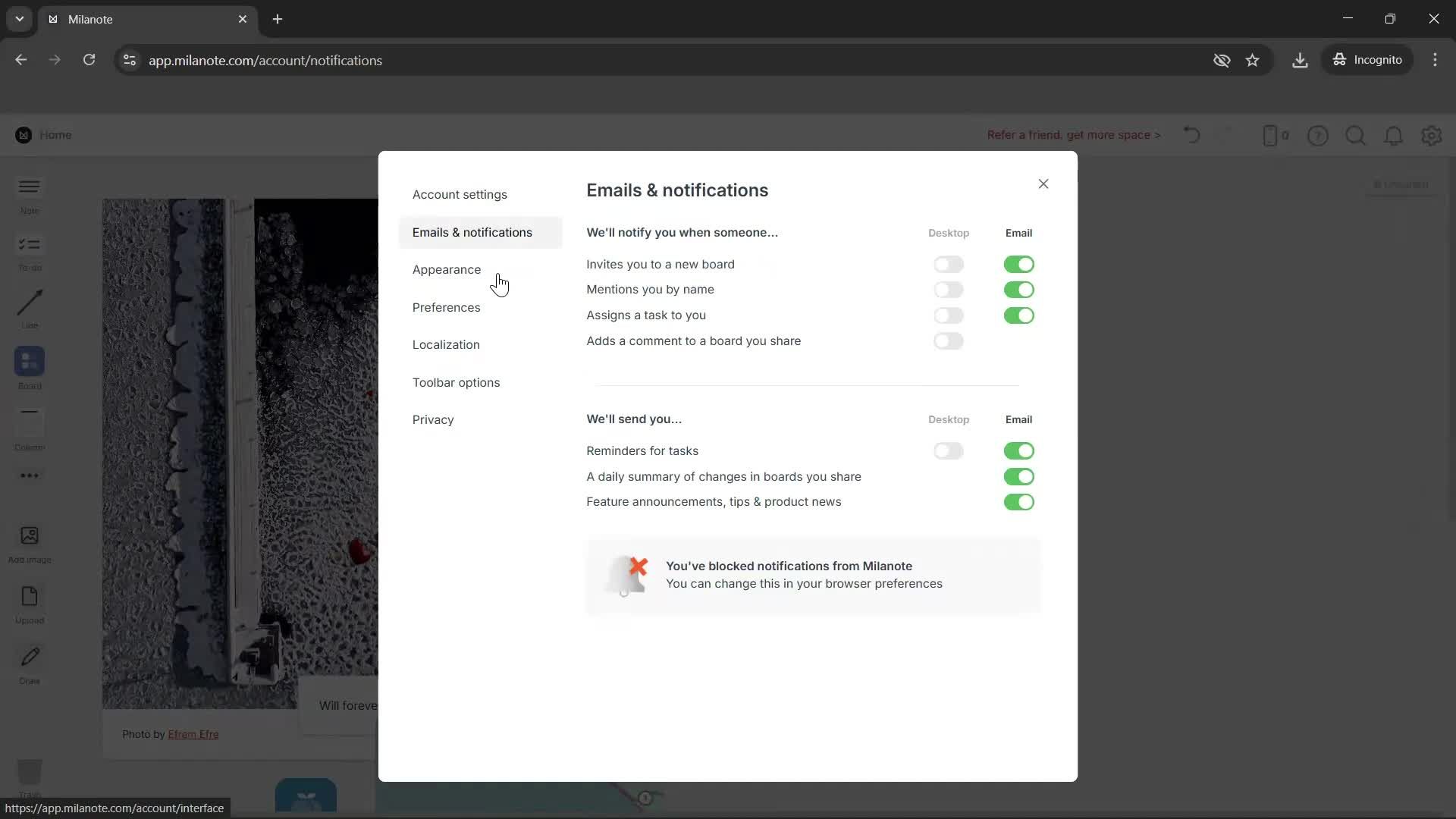Open the Efrem Efre photo credit link
The height and width of the screenshot is (819, 1456).
pos(194,734)
